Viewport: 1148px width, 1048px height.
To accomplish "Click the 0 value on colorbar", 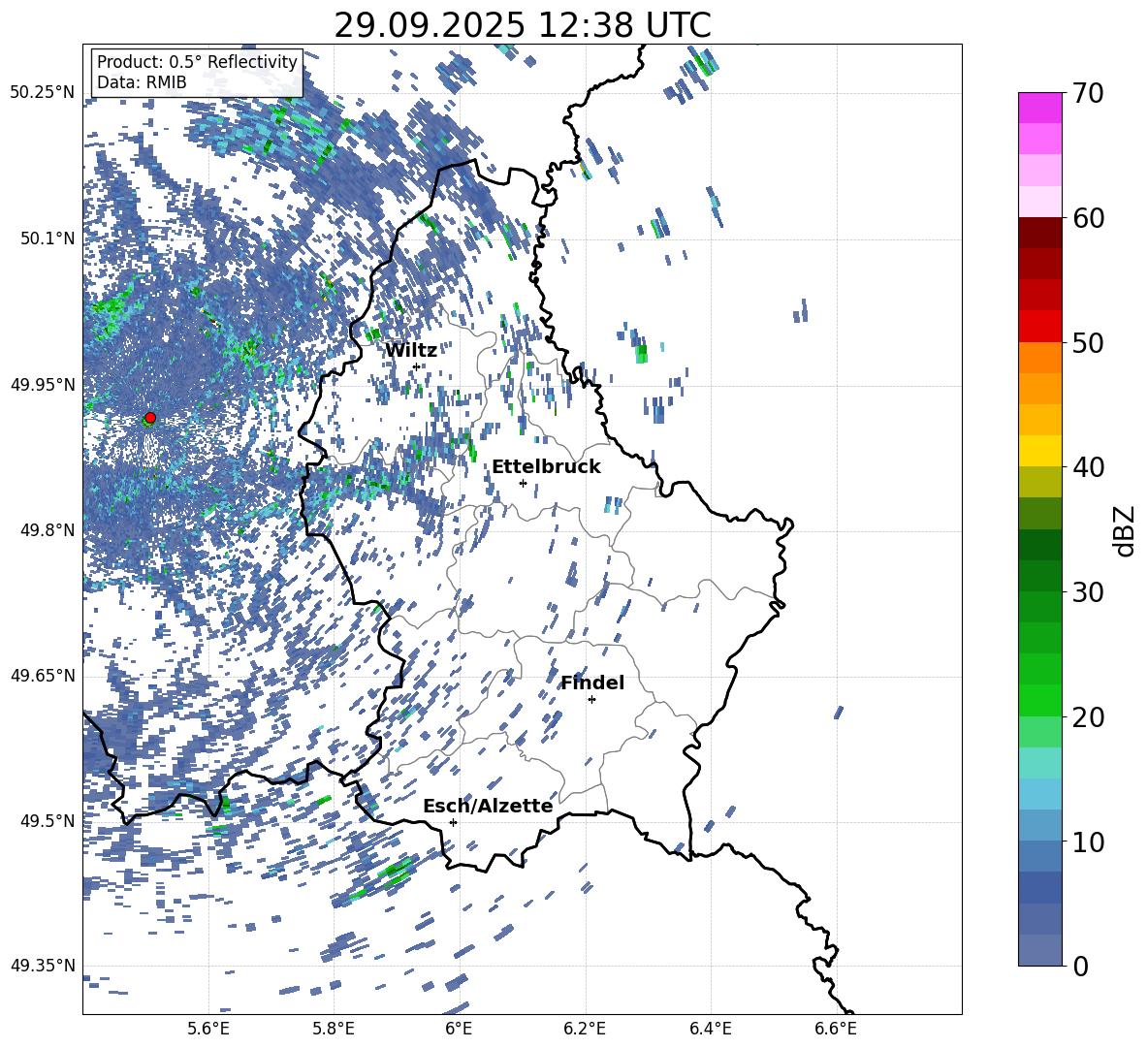I will point(1080,967).
